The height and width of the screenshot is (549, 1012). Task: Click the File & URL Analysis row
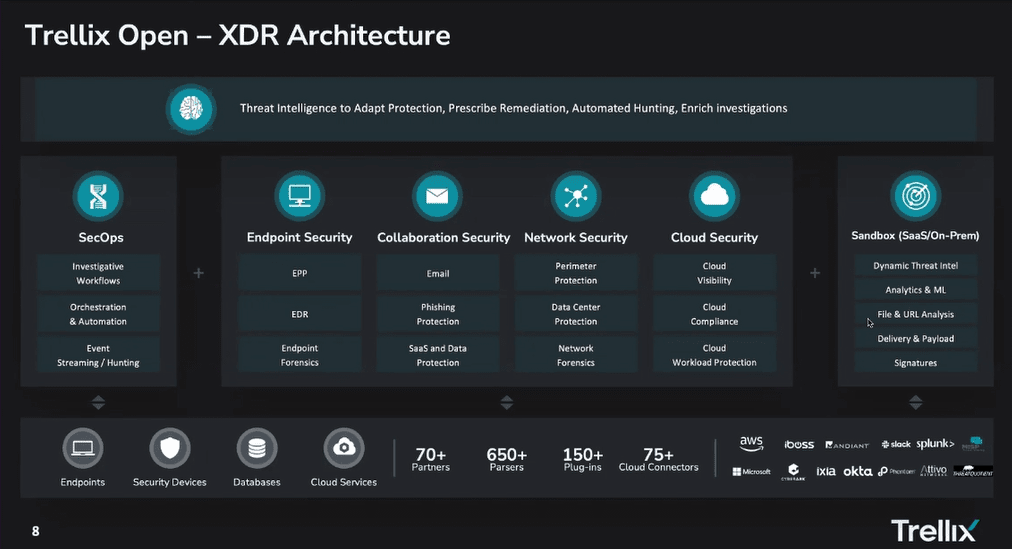915,314
